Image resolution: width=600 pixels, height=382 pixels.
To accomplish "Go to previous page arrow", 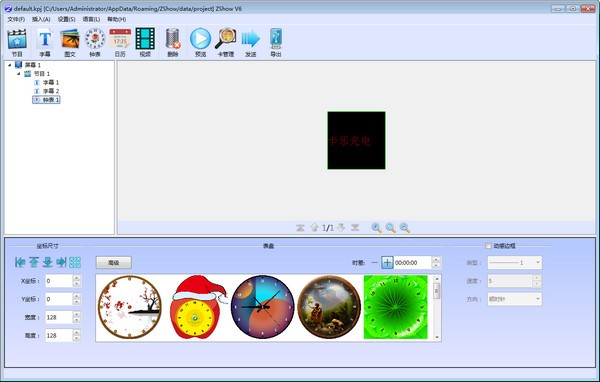I will point(314,228).
